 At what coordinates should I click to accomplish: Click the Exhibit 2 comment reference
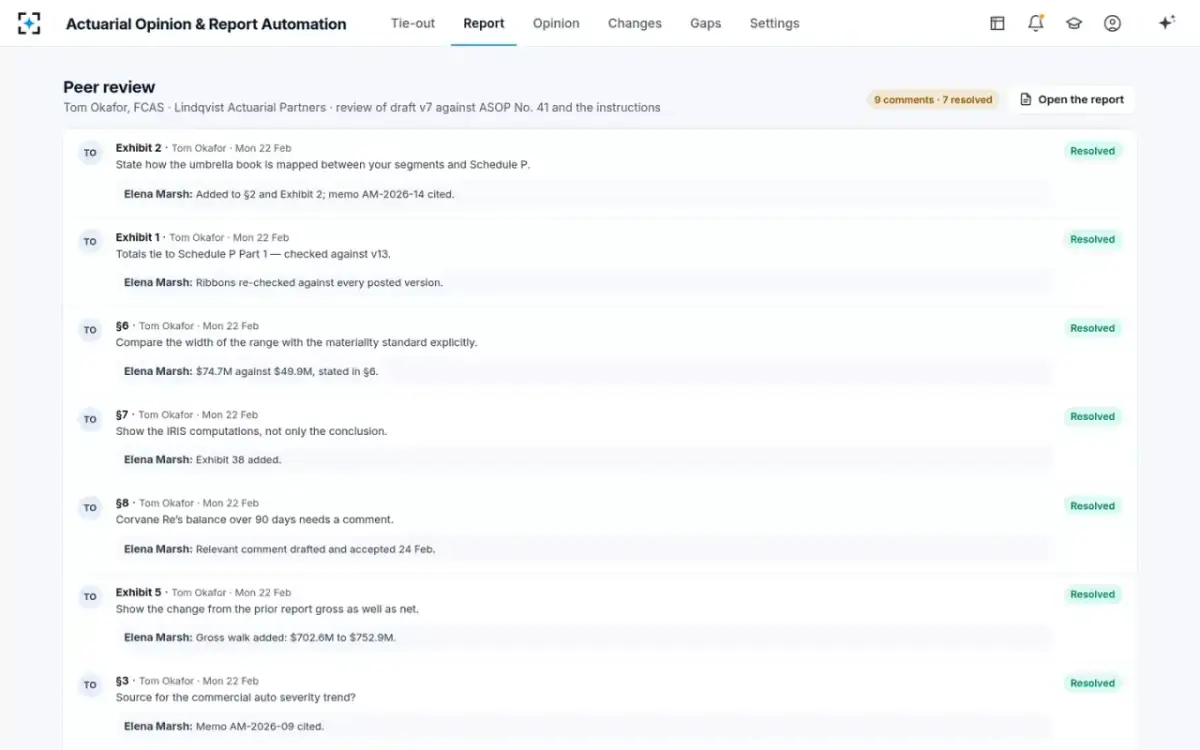(138, 148)
